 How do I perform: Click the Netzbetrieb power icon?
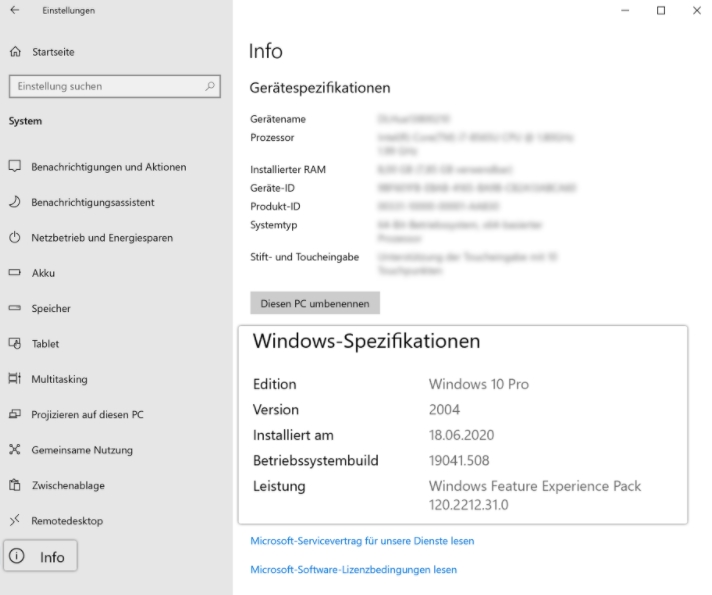point(15,237)
